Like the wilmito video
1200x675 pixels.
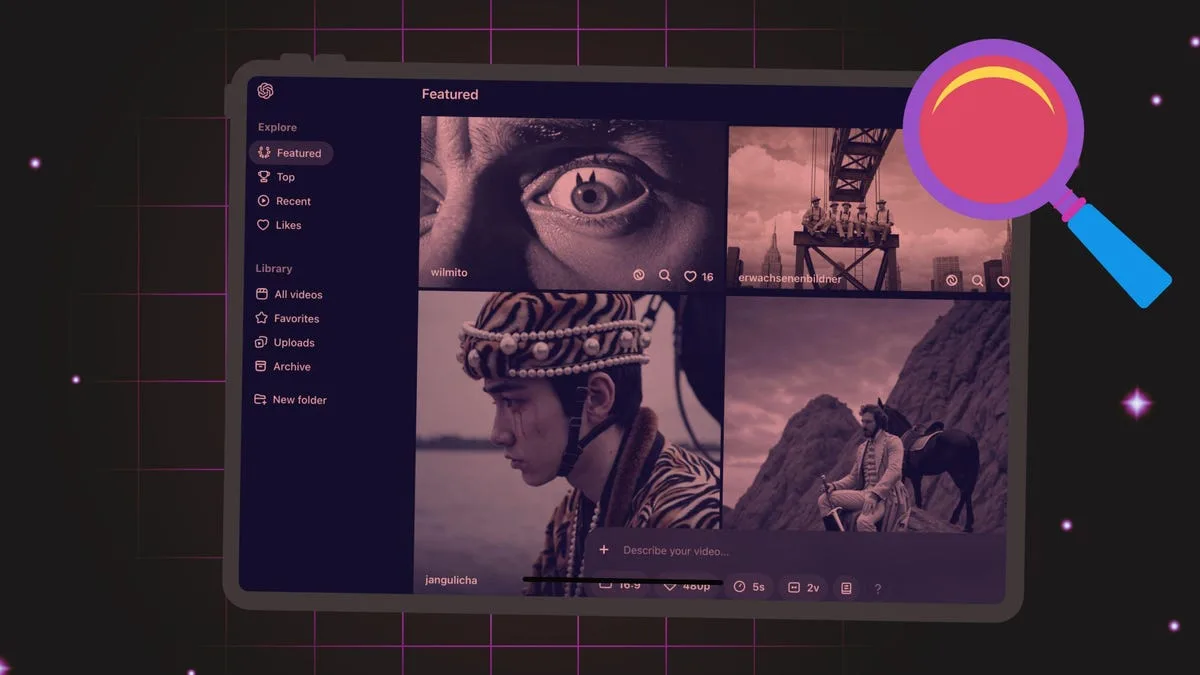688,275
